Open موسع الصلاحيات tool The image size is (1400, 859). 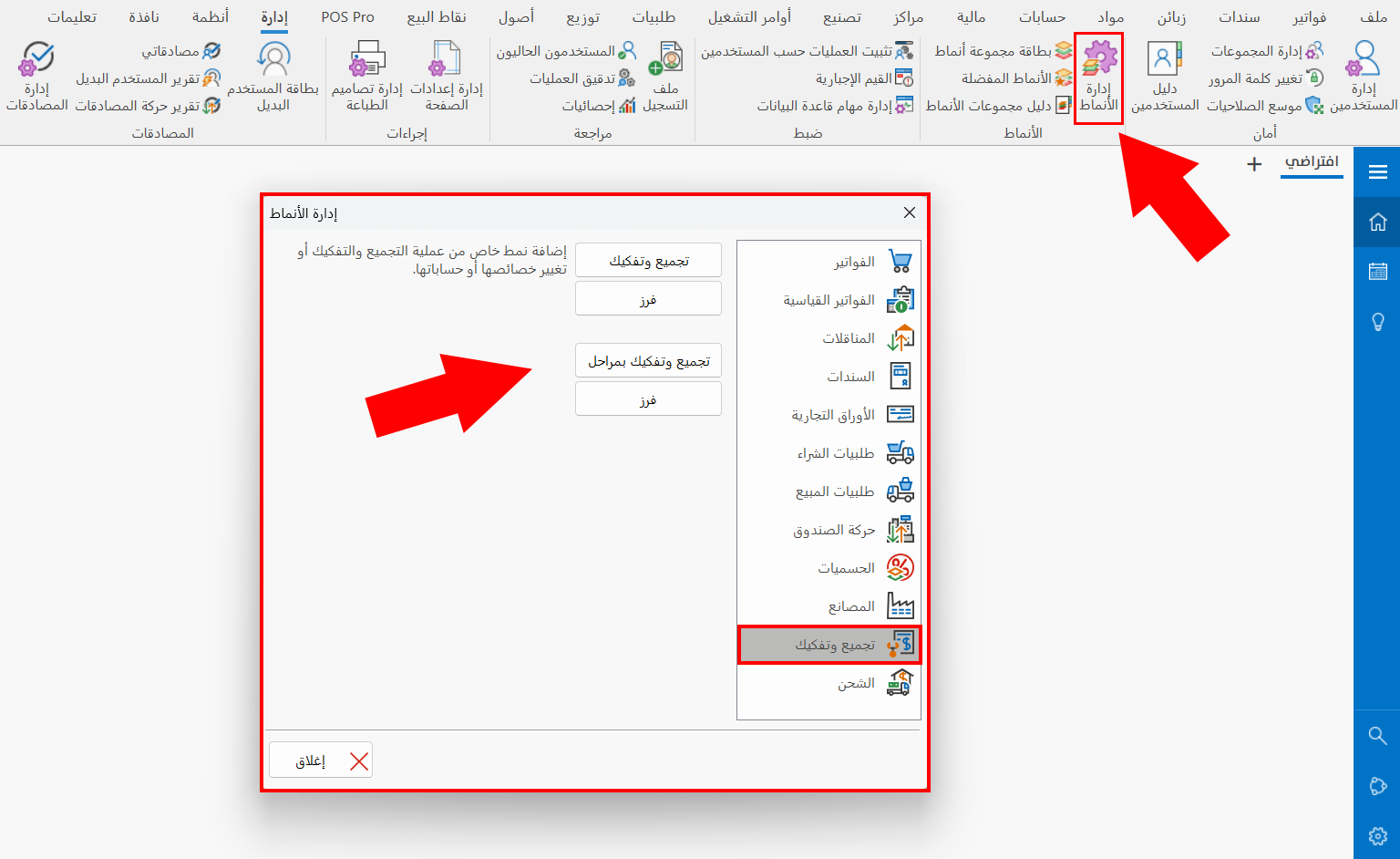coord(1265,106)
